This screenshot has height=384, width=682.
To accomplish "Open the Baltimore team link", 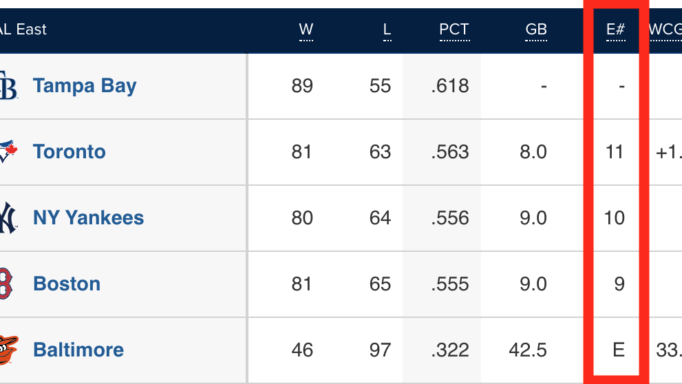I will 78,350.
